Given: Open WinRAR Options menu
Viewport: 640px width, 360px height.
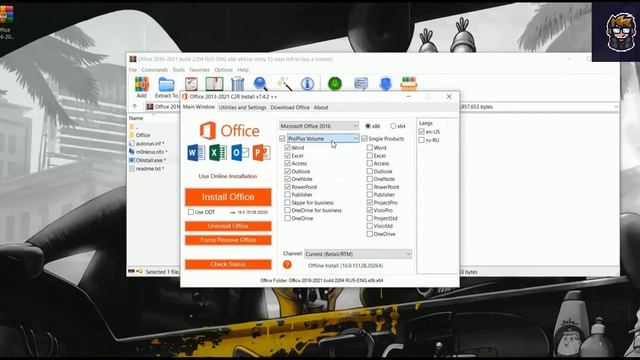Looking at the screenshot, I should point(223,70).
